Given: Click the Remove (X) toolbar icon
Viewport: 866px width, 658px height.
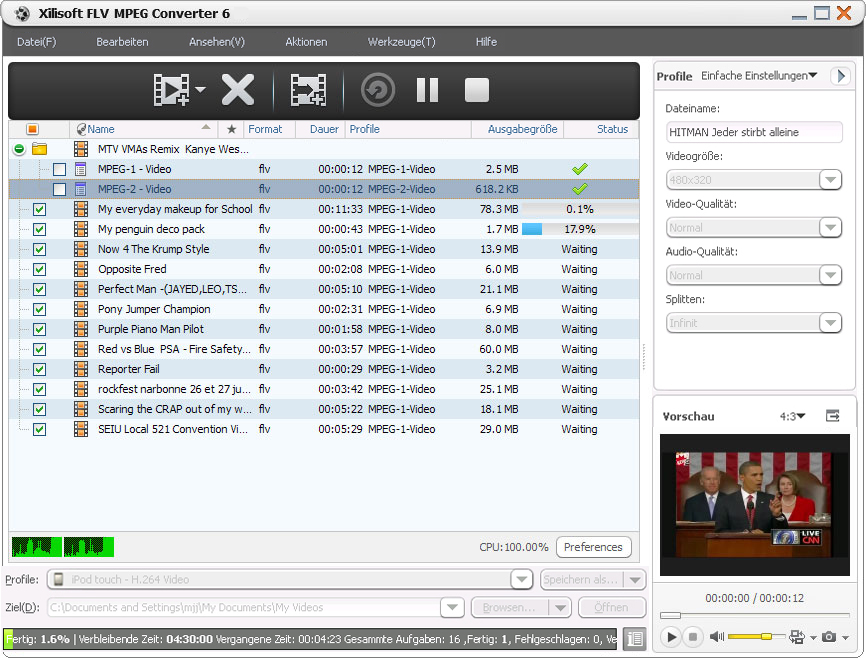Looking at the screenshot, I should pyautogui.click(x=238, y=90).
